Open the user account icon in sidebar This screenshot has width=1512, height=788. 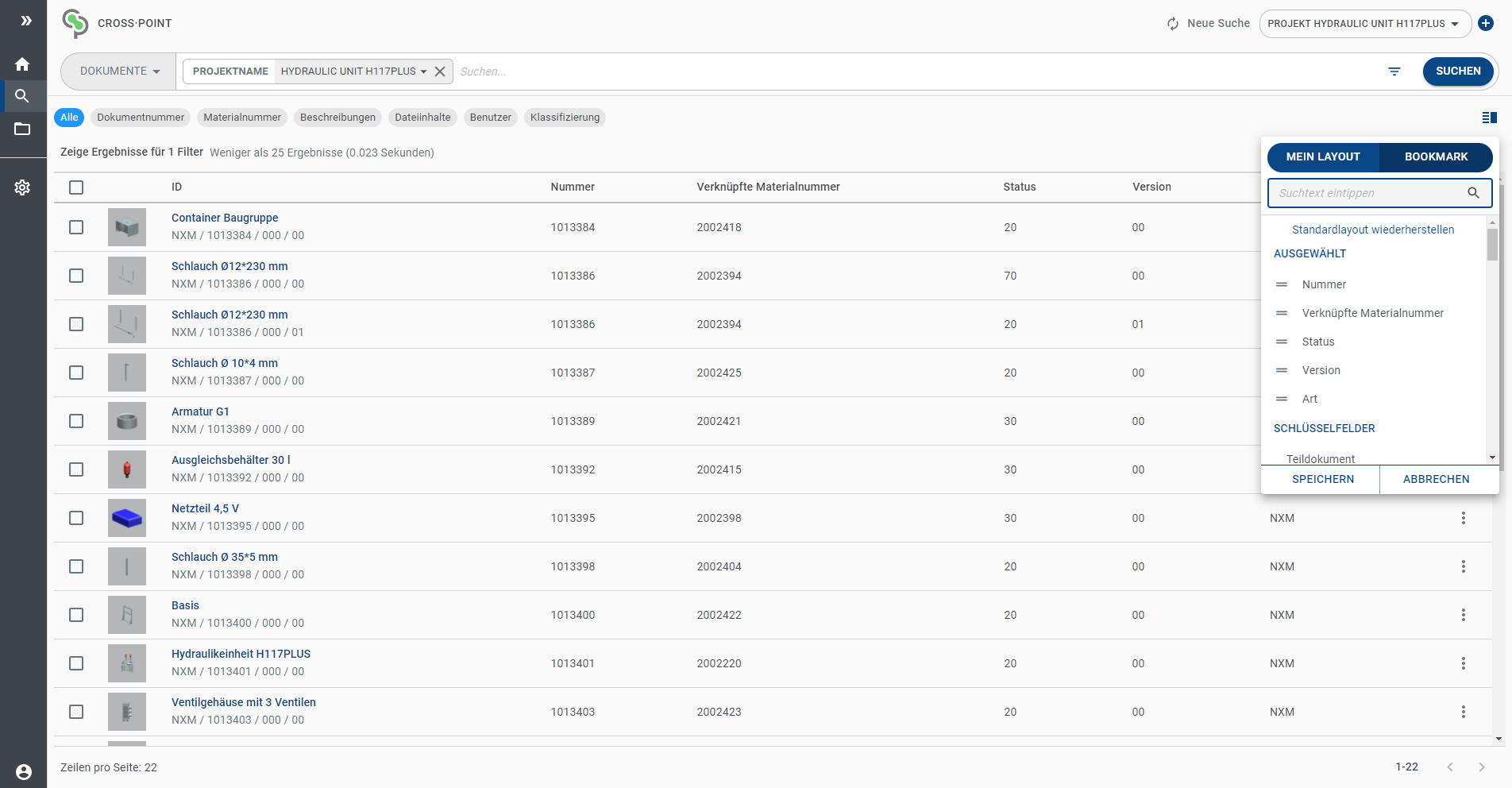24,771
